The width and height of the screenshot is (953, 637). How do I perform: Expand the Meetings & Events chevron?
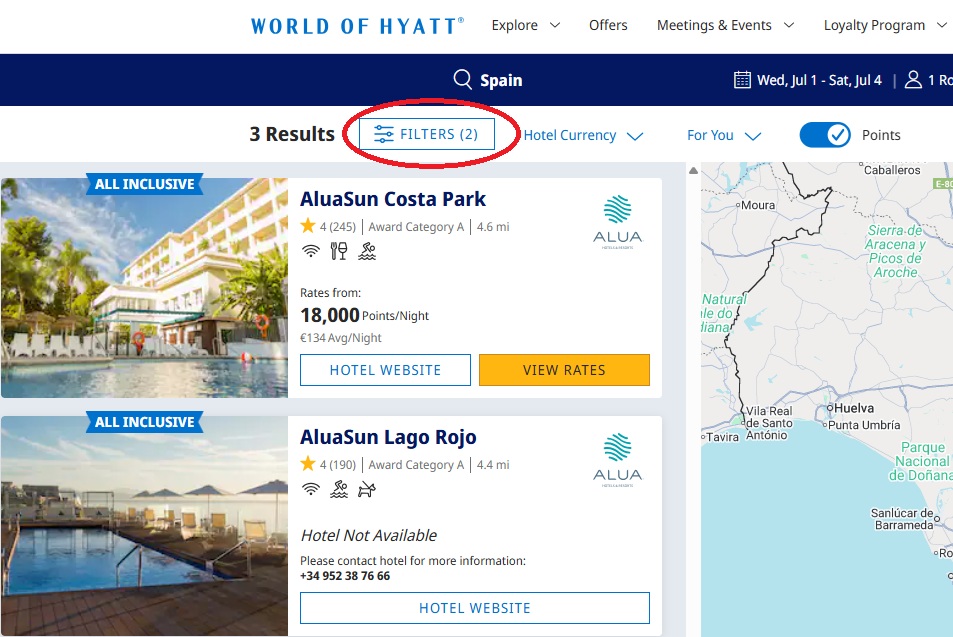click(x=789, y=26)
